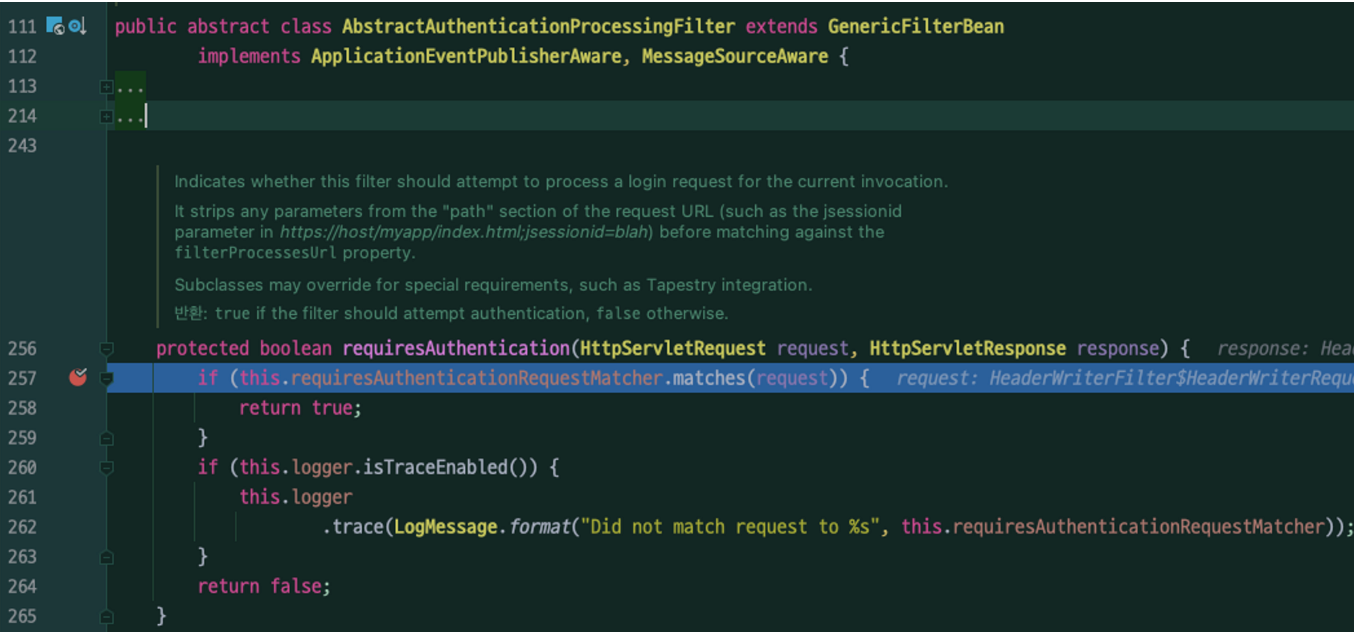Toggle a breakpoint on line number 262
This screenshot has width=1354, height=632.
click(22, 527)
